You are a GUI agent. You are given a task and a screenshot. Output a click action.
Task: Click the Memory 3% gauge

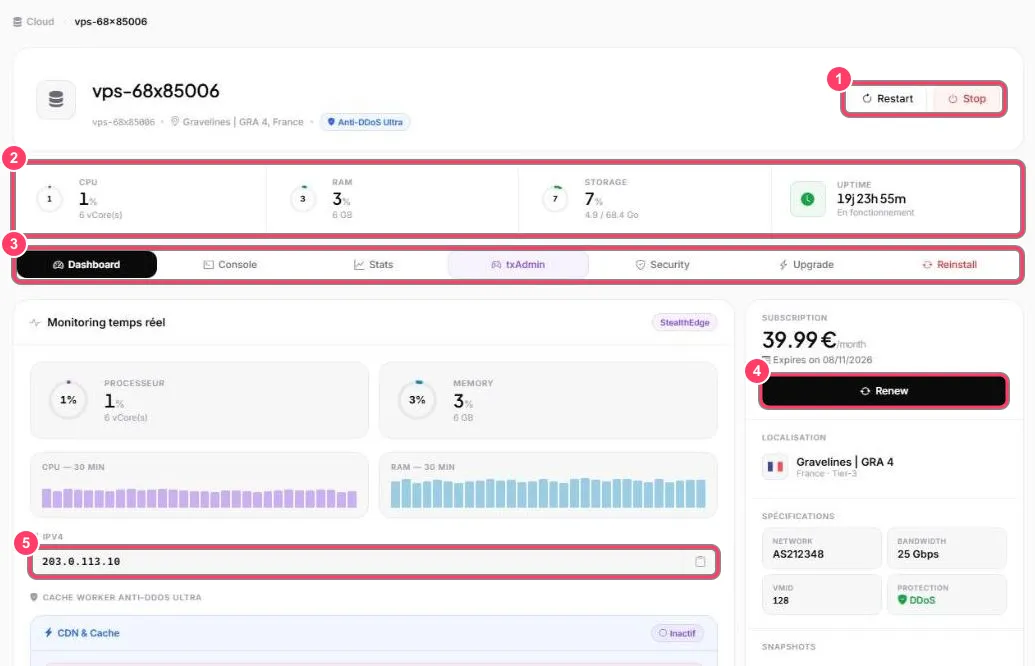(x=417, y=400)
